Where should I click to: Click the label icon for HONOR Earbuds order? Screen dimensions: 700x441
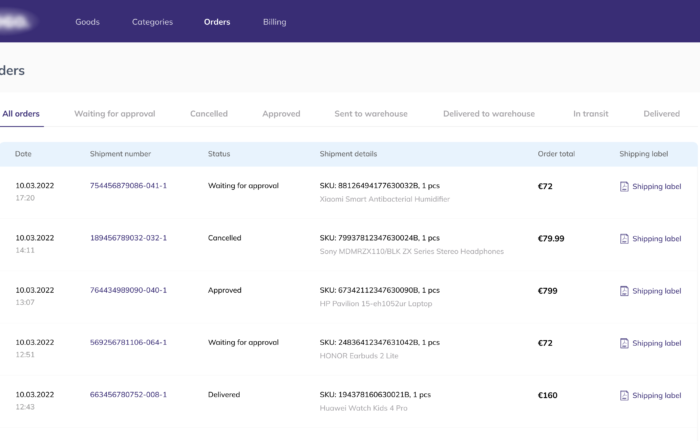[624, 343]
